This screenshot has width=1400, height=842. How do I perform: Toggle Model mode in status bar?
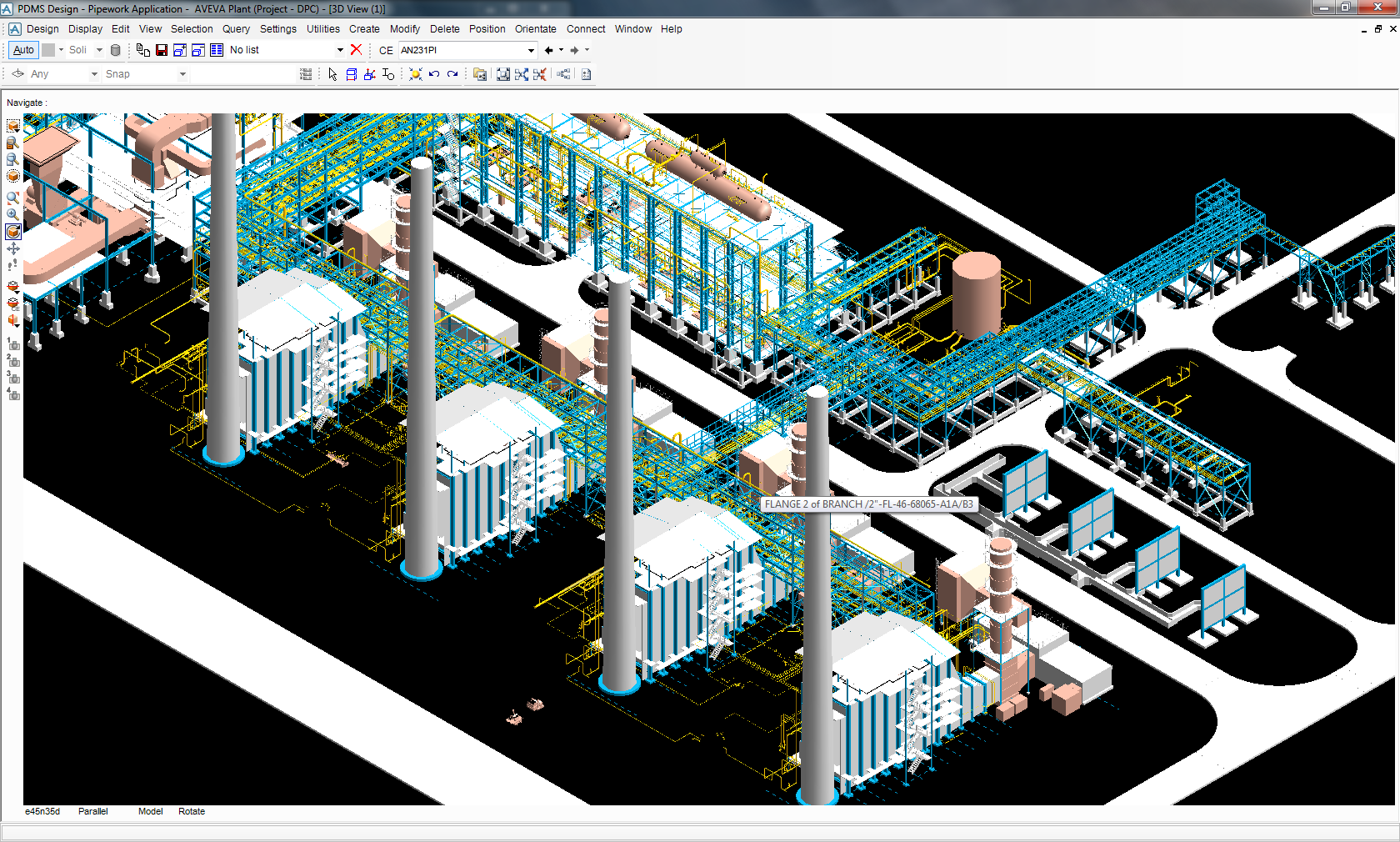151,811
